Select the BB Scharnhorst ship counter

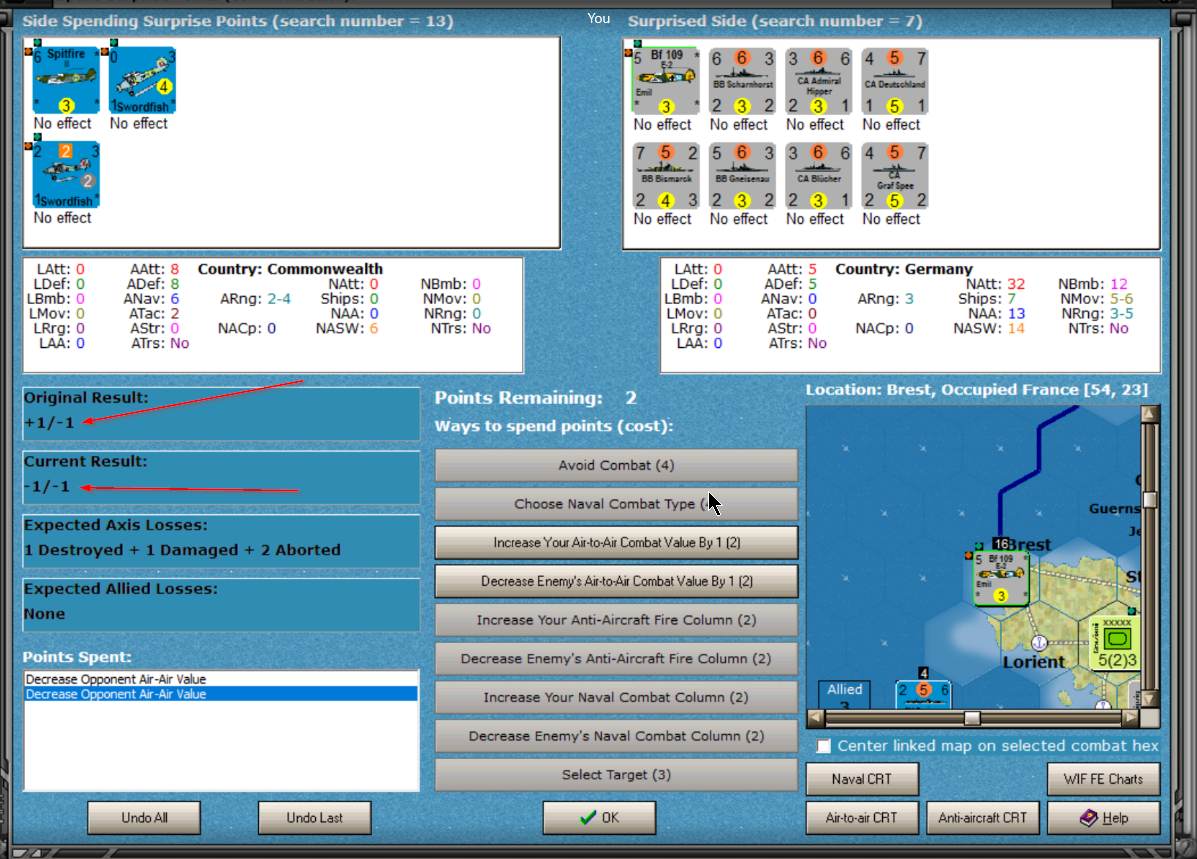[742, 82]
